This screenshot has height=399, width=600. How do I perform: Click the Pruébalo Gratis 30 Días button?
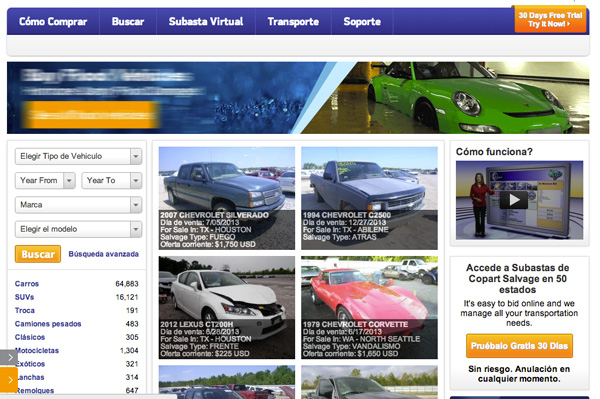pyautogui.click(x=519, y=346)
